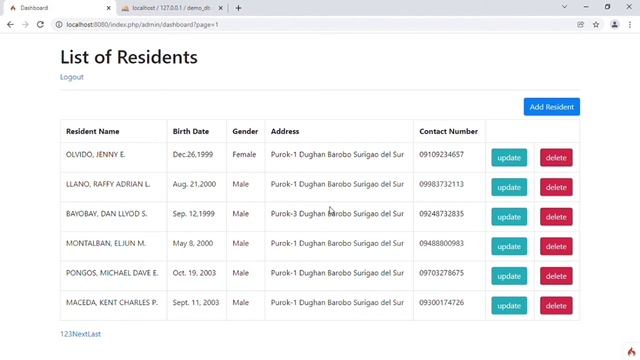Click contact number 09703278675
The image size is (640, 360).
[x=441, y=273]
